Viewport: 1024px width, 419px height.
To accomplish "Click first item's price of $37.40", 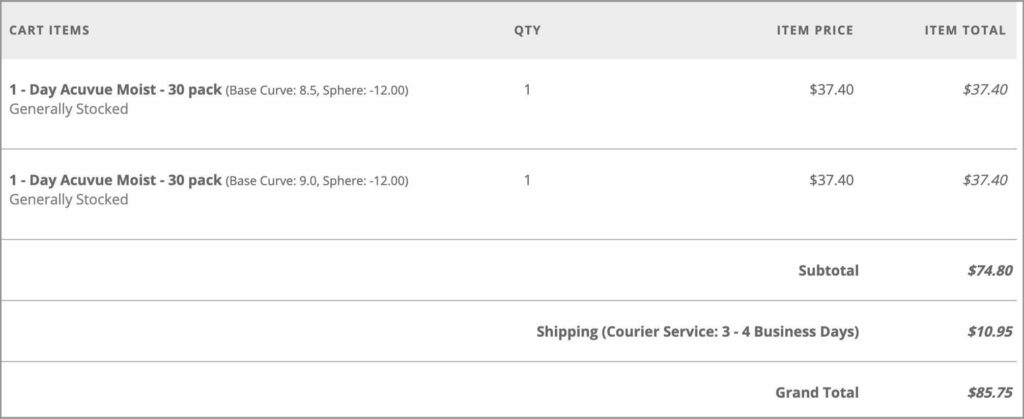I will pos(831,89).
